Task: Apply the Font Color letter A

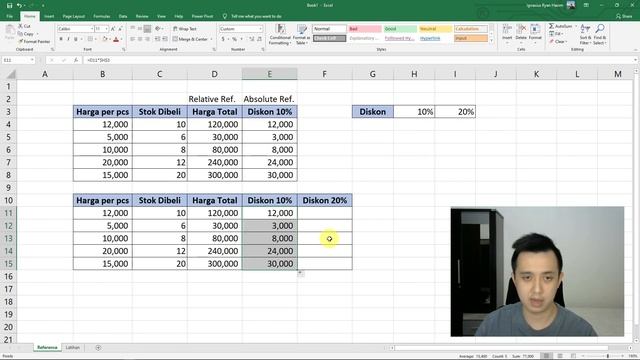Action: point(116,39)
